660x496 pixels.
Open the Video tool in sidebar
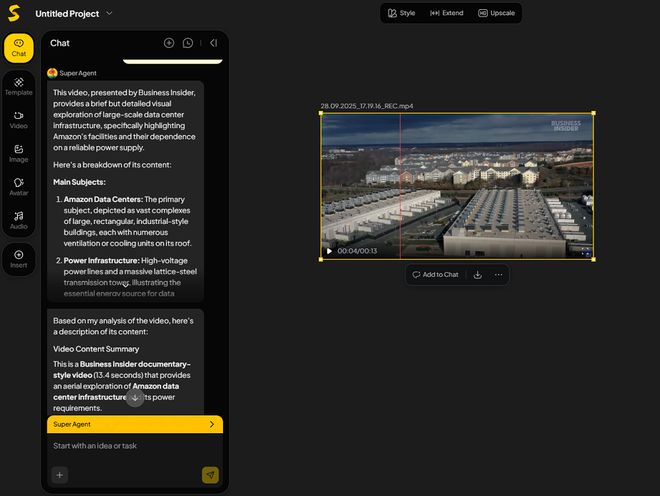18,119
